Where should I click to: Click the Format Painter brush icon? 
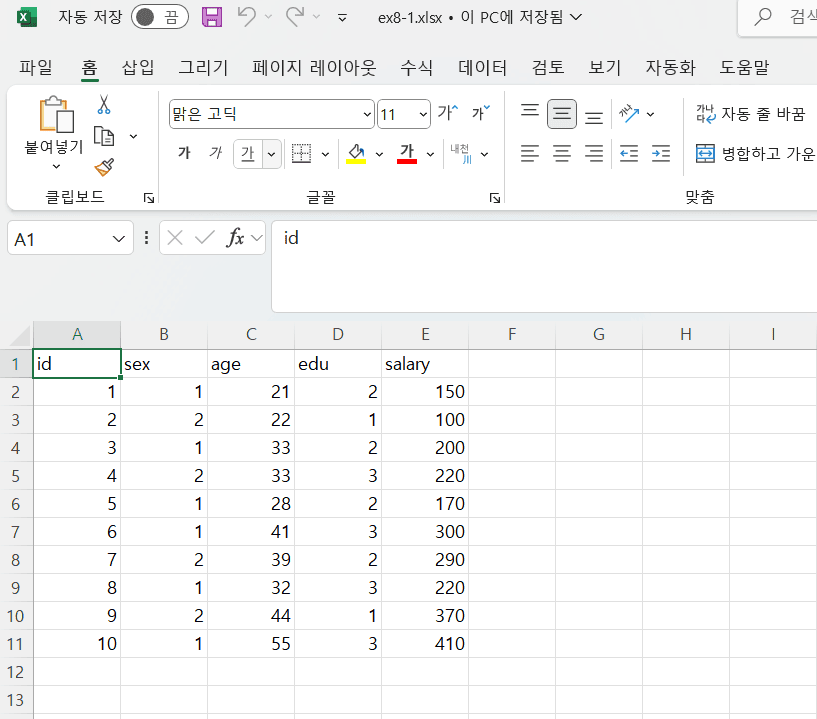103,166
